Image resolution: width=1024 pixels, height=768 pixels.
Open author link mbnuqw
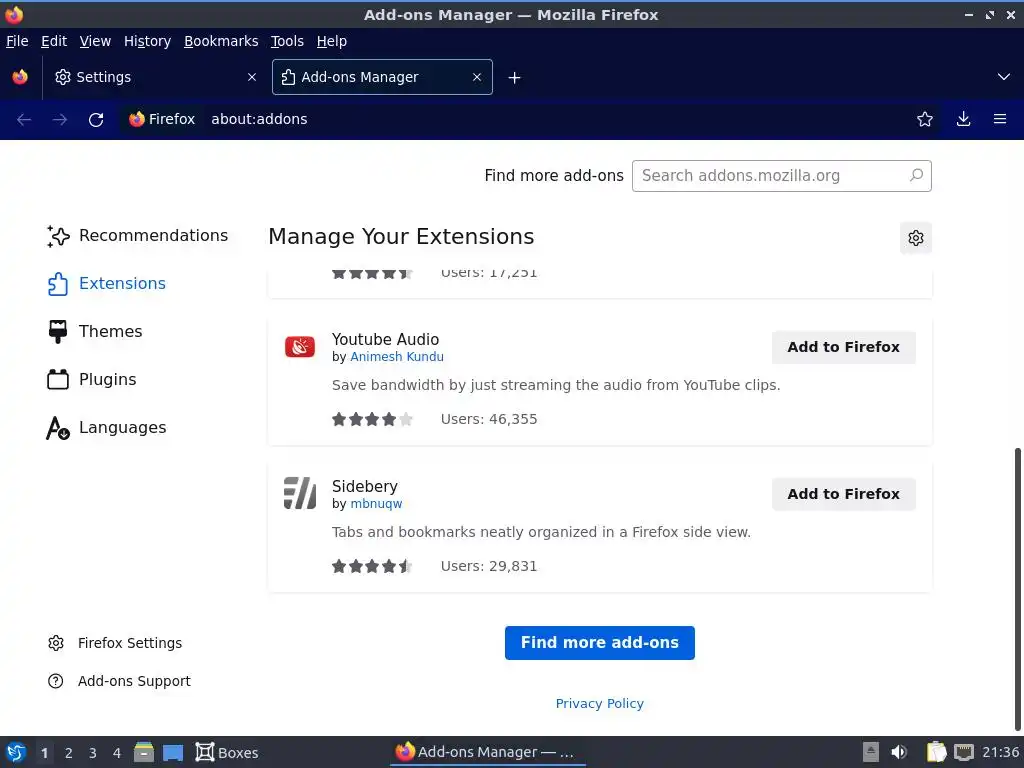pos(376,504)
